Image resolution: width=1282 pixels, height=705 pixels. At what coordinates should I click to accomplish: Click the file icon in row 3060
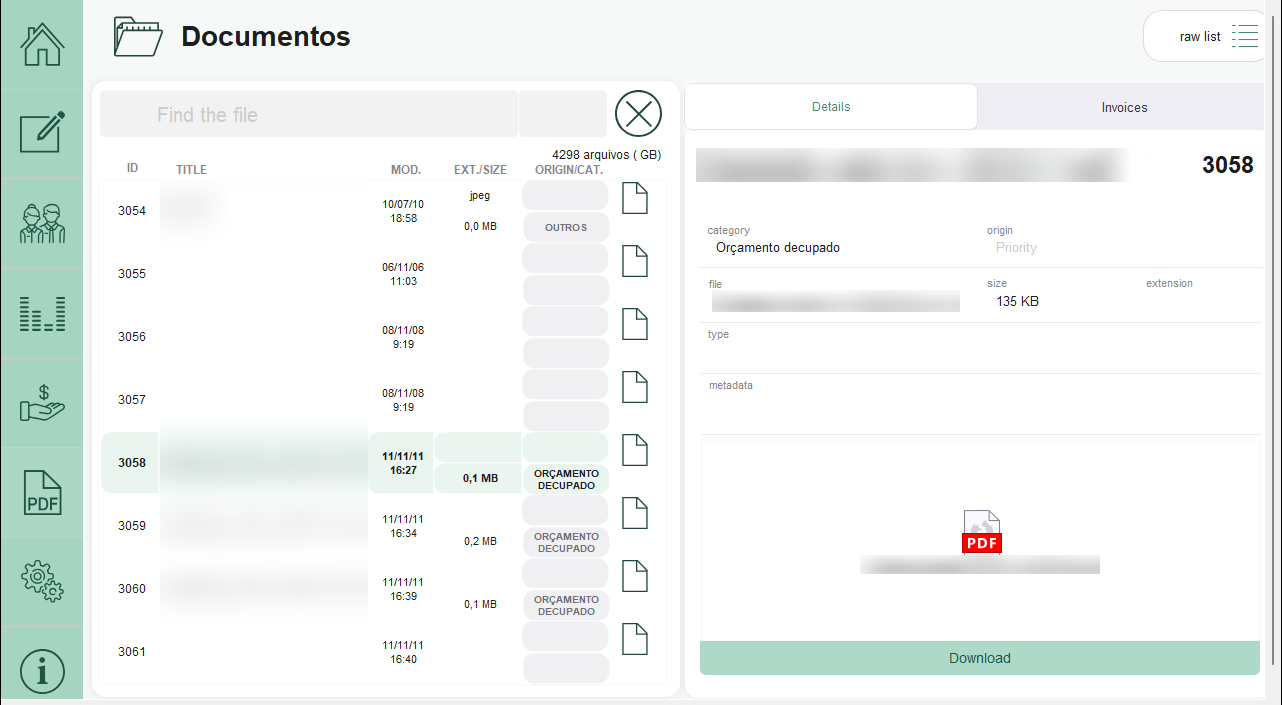coord(635,576)
